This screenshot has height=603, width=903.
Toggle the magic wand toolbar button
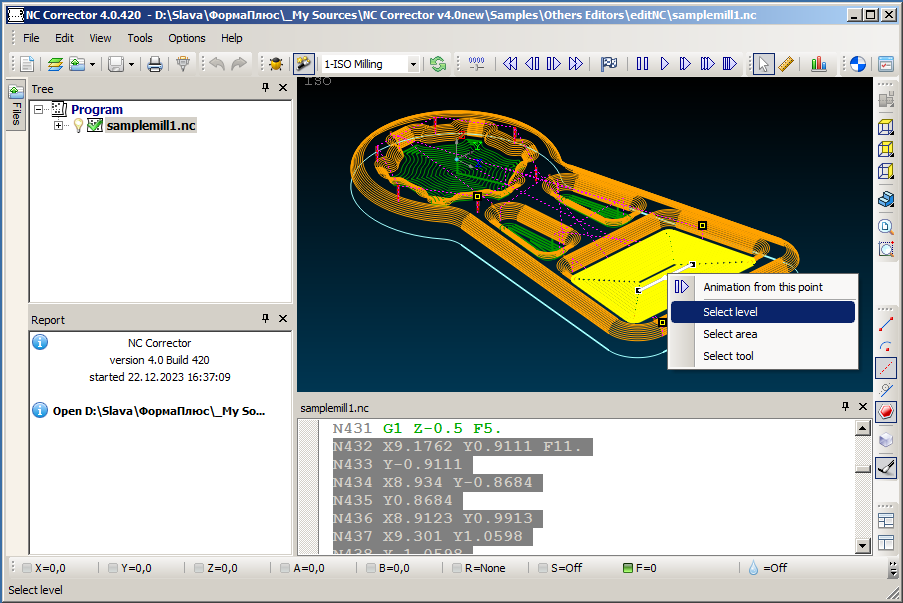coord(303,63)
